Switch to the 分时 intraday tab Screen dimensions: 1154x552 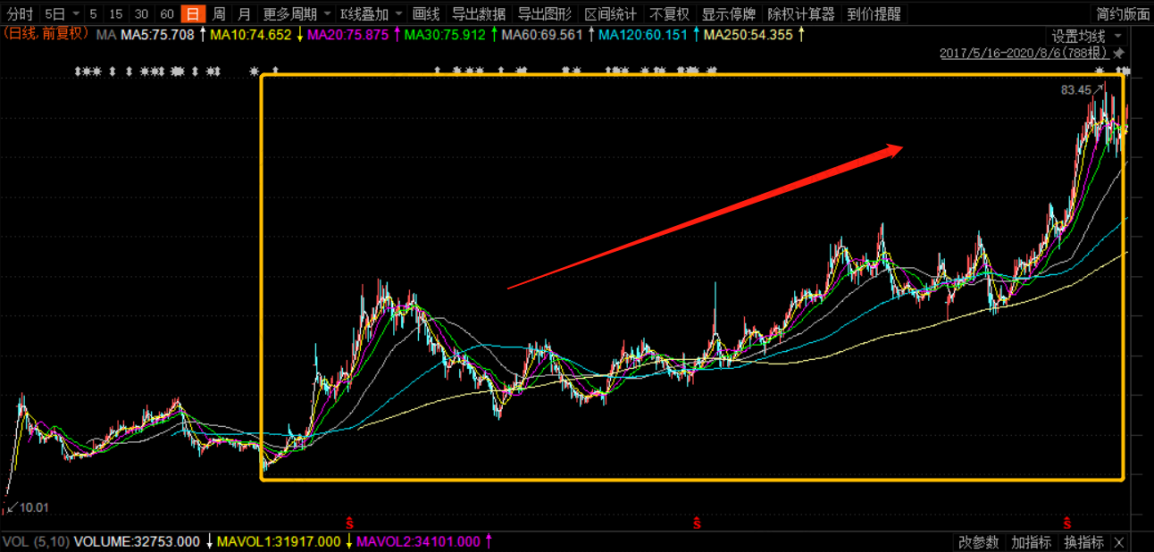18,14
